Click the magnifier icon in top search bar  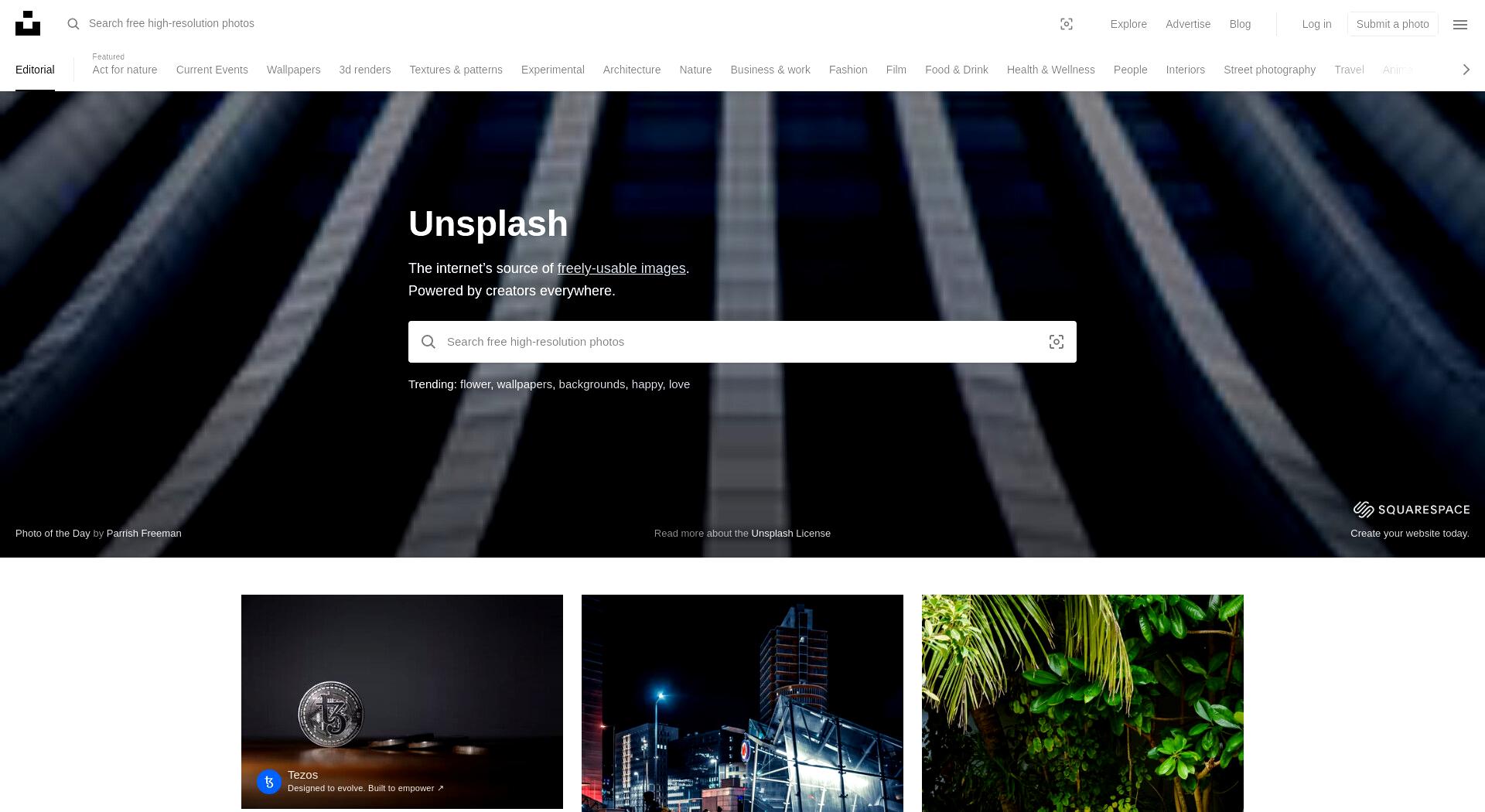coord(73,24)
